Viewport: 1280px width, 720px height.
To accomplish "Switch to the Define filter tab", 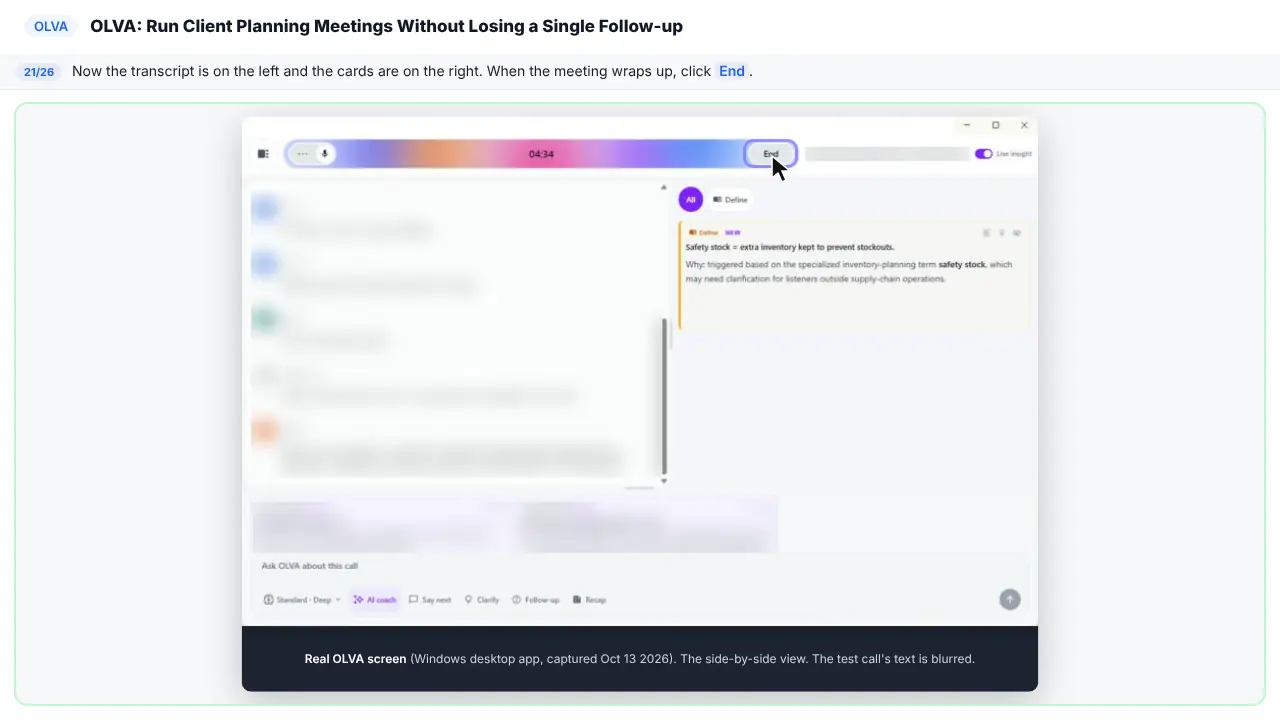I will [730, 200].
